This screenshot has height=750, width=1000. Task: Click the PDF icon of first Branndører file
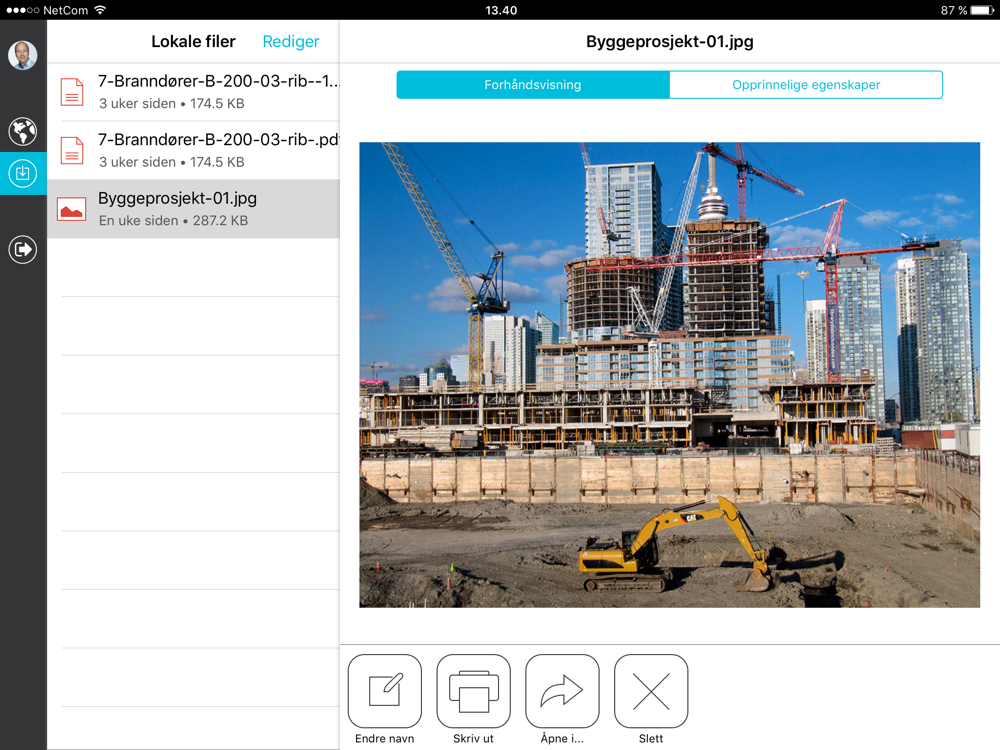[72, 92]
